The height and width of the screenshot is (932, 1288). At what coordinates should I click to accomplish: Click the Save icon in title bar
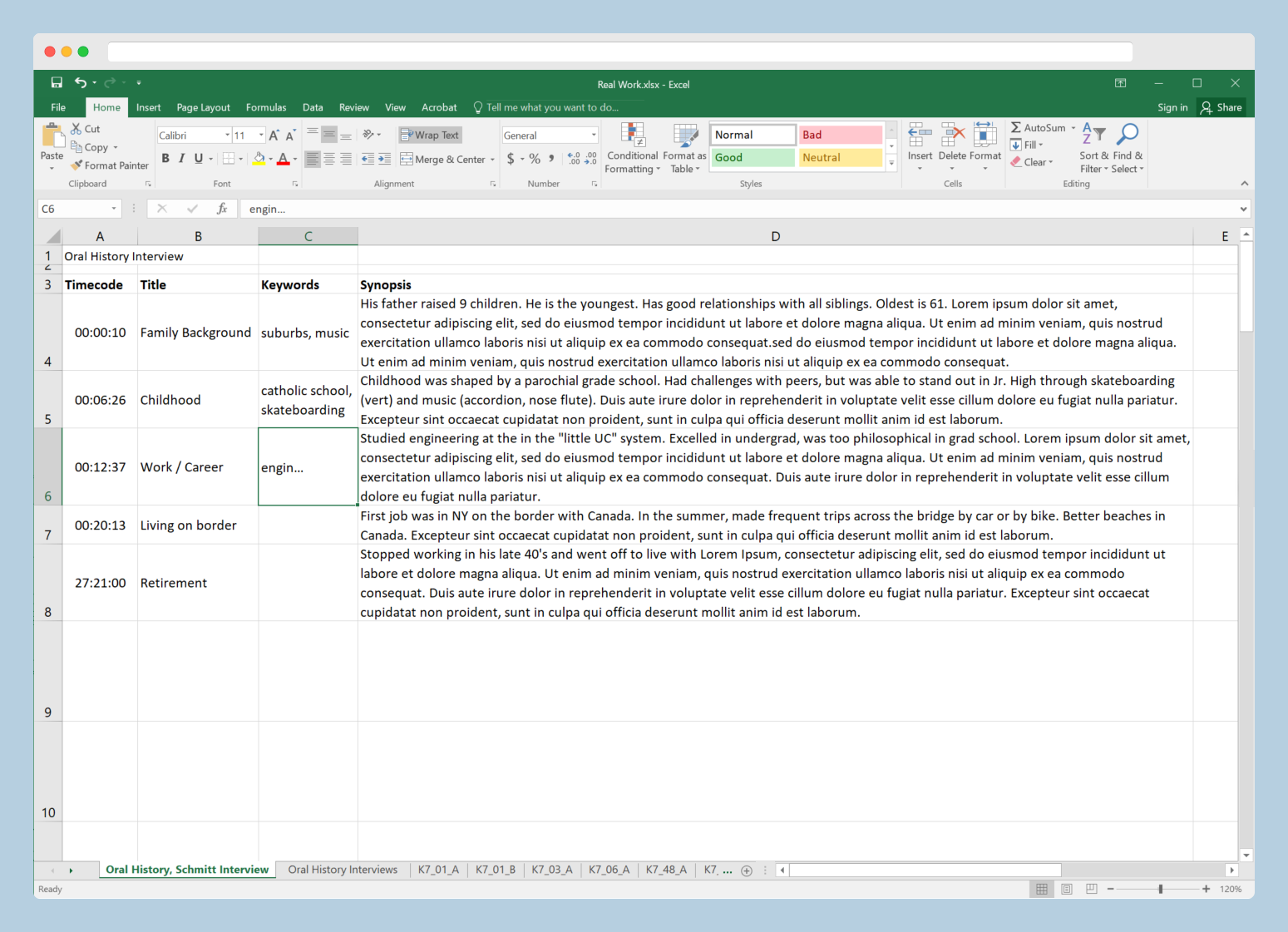pos(57,82)
